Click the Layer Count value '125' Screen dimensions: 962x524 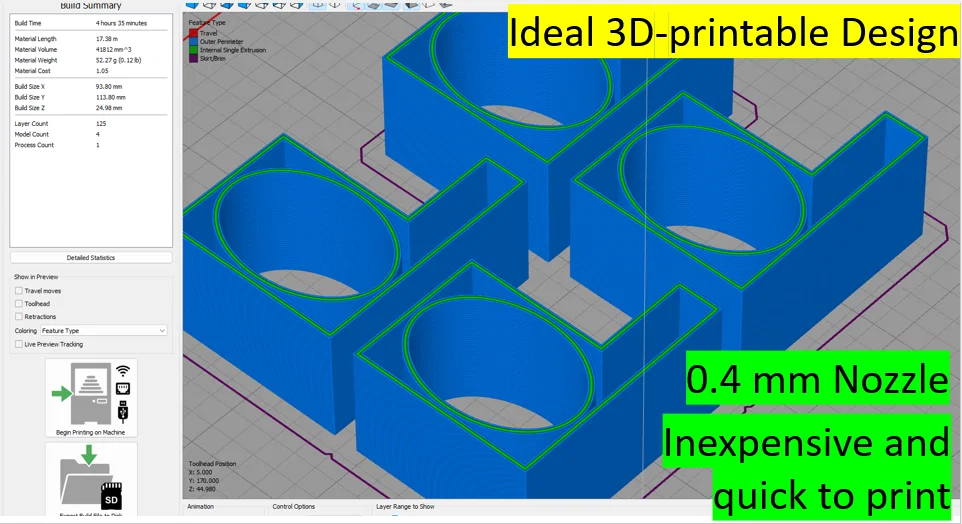pos(101,123)
